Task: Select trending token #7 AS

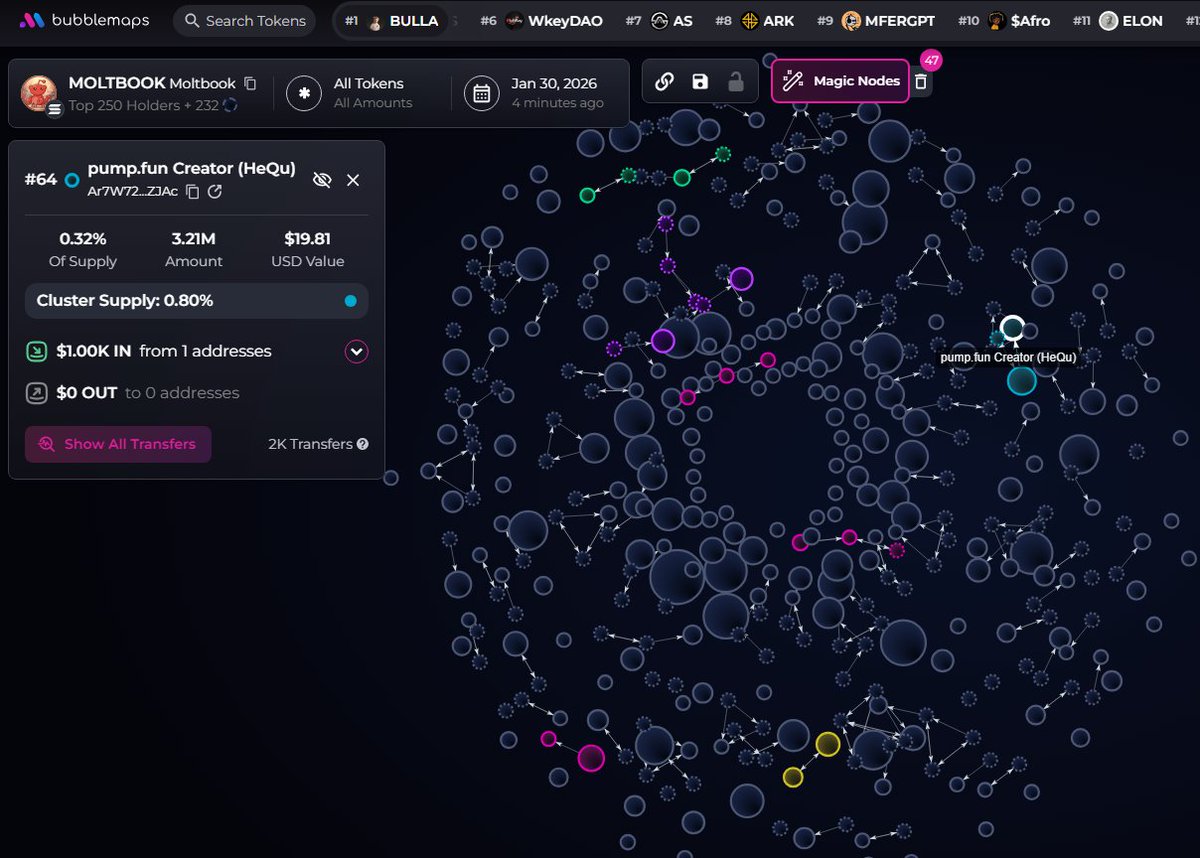Action: point(659,20)
